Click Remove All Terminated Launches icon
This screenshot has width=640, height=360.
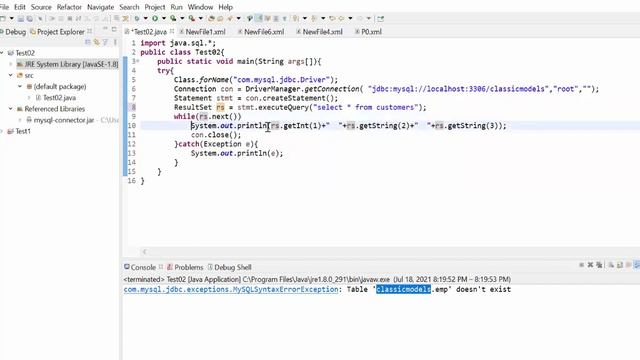coord(599,265)
